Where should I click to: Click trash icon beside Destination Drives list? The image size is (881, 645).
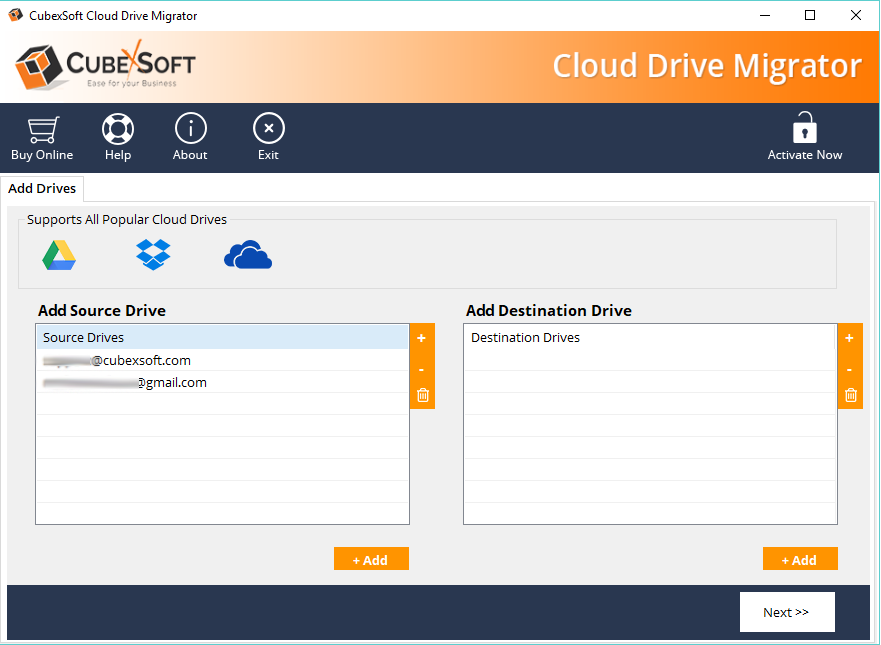[x=850, y=395]
